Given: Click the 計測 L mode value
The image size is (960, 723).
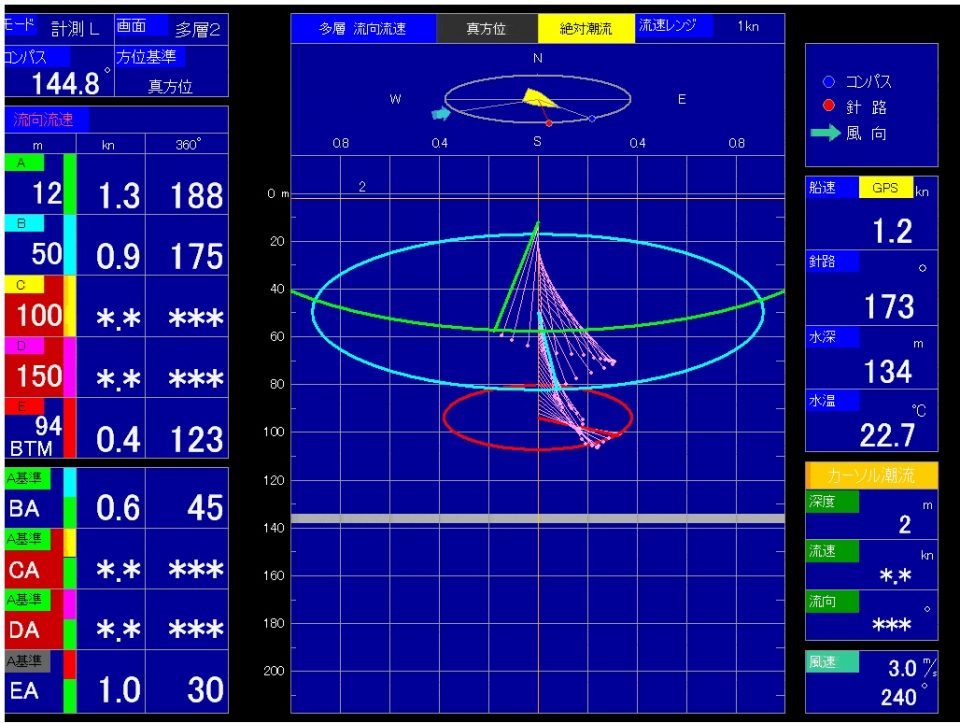Looking at the screenshot, I should (75, 29).
